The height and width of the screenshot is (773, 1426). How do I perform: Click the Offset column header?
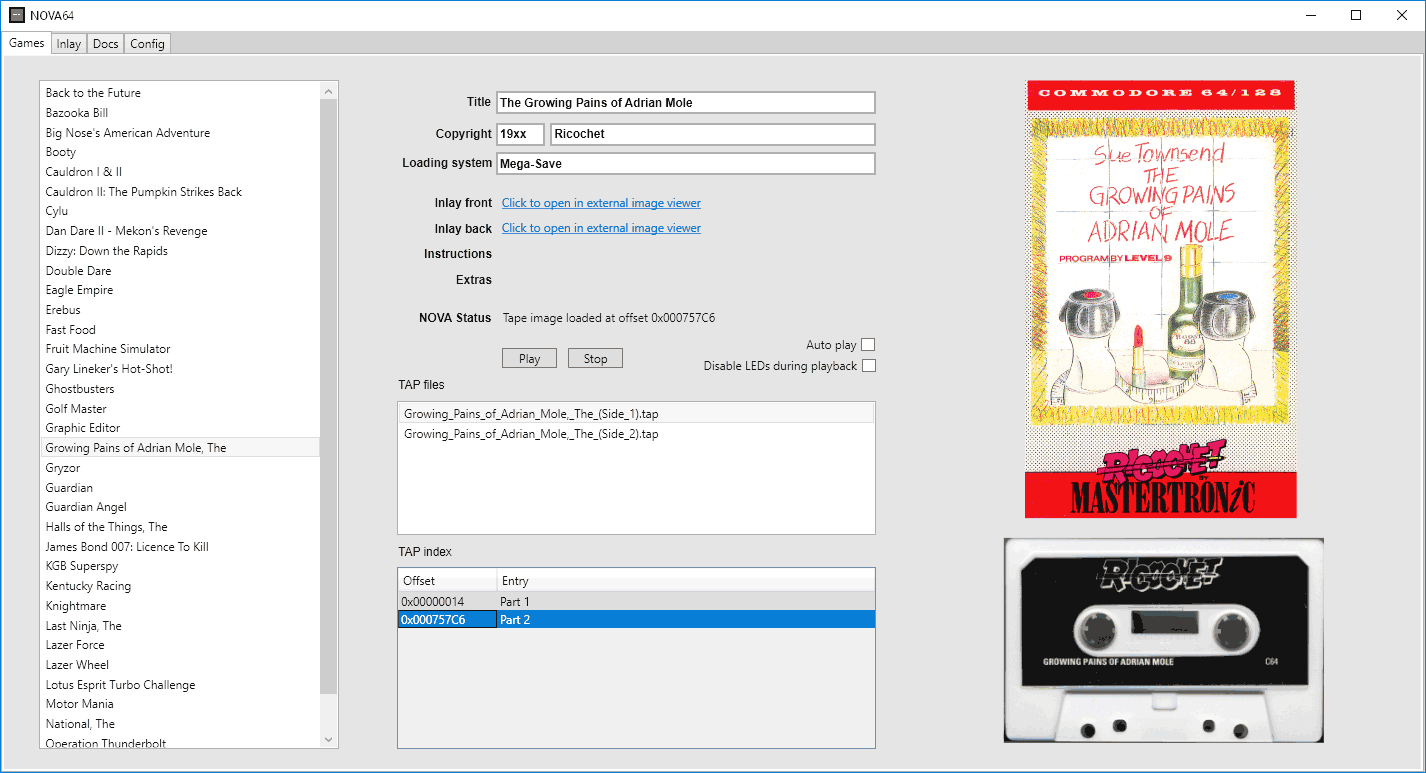point(447,581)
